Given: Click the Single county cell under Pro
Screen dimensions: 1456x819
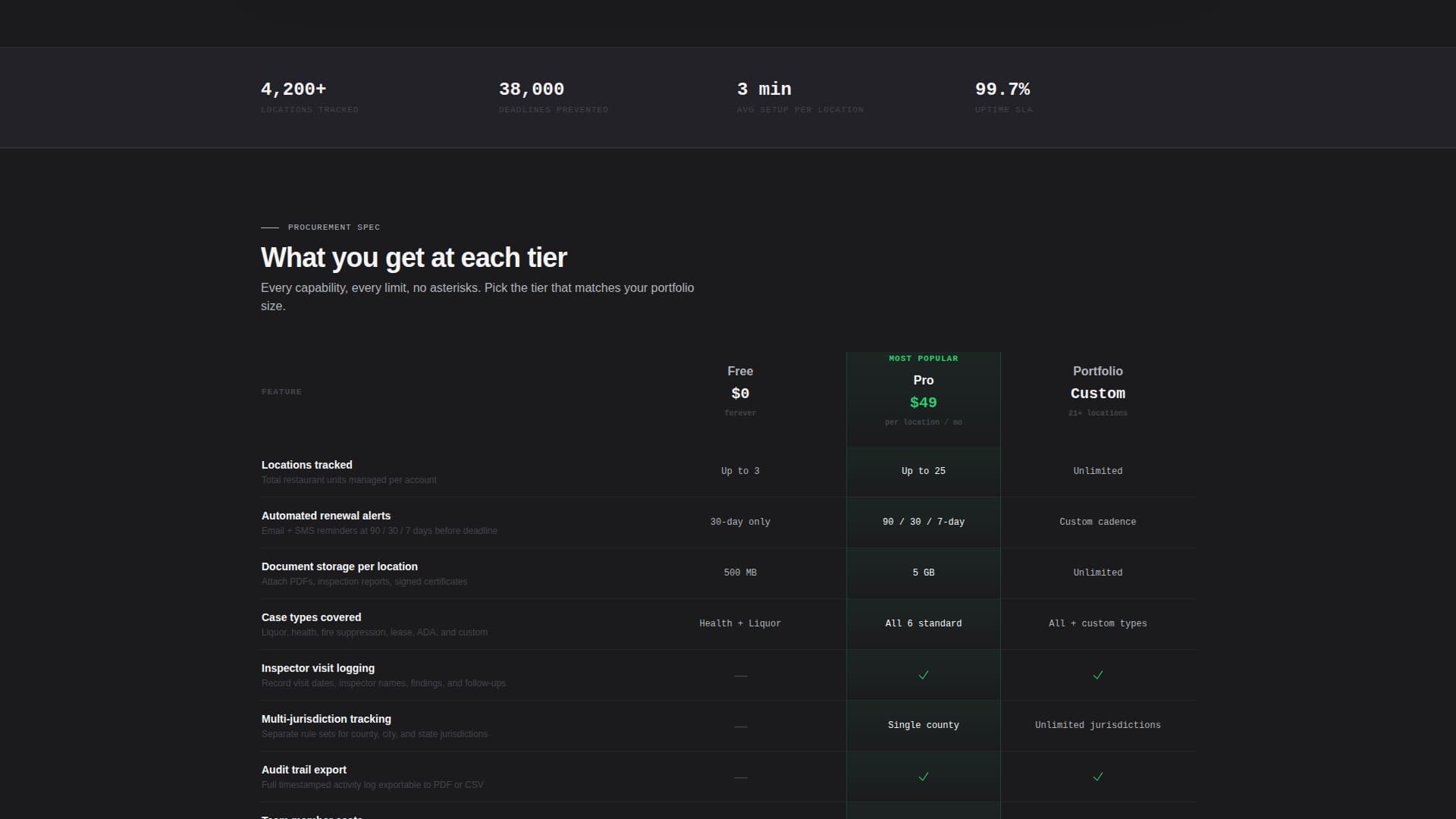Looking at the screenshot, I should (923, 725).
